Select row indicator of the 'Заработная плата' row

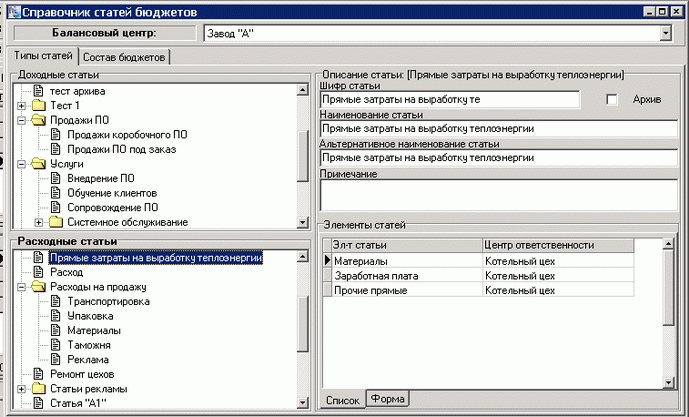click(x=327, y=275)
